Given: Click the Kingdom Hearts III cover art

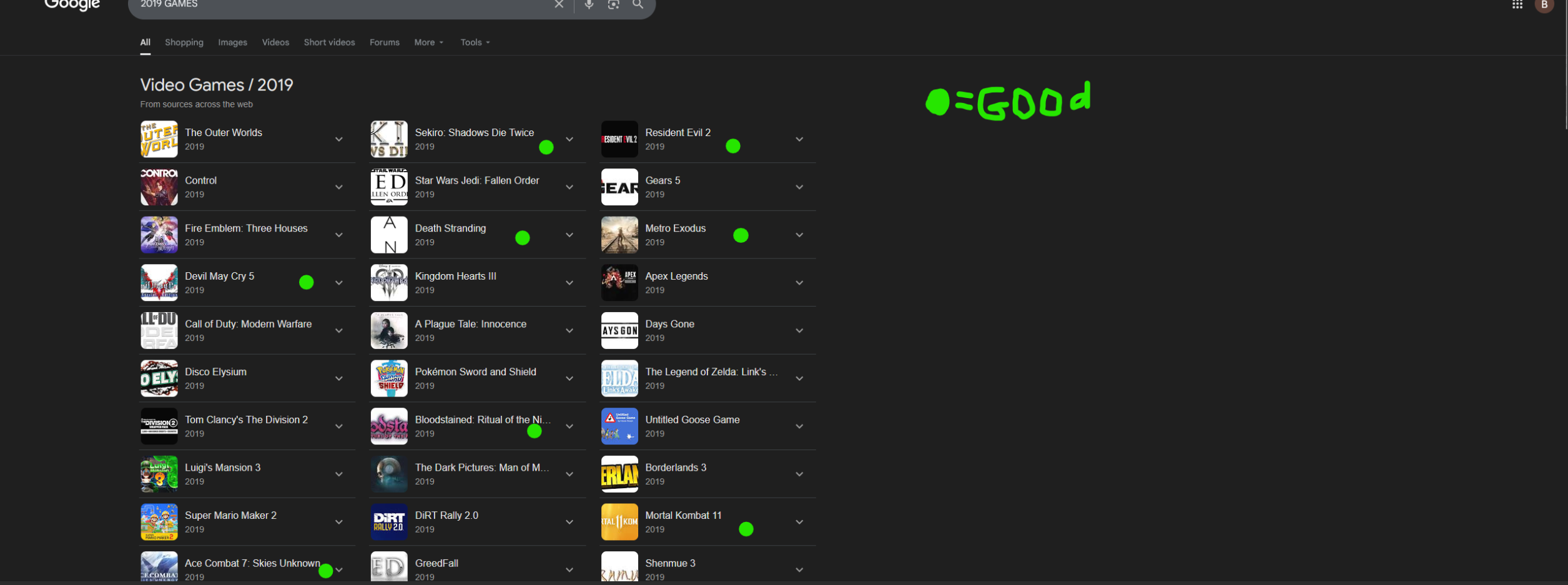Looking at the screenshot, I should (389, 283).
